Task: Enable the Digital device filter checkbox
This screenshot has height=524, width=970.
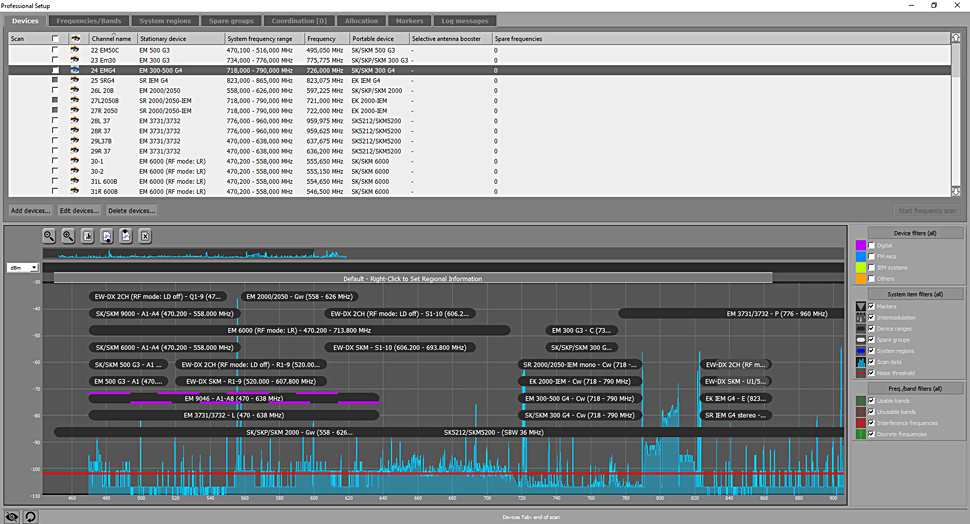Action: (872, 246)
